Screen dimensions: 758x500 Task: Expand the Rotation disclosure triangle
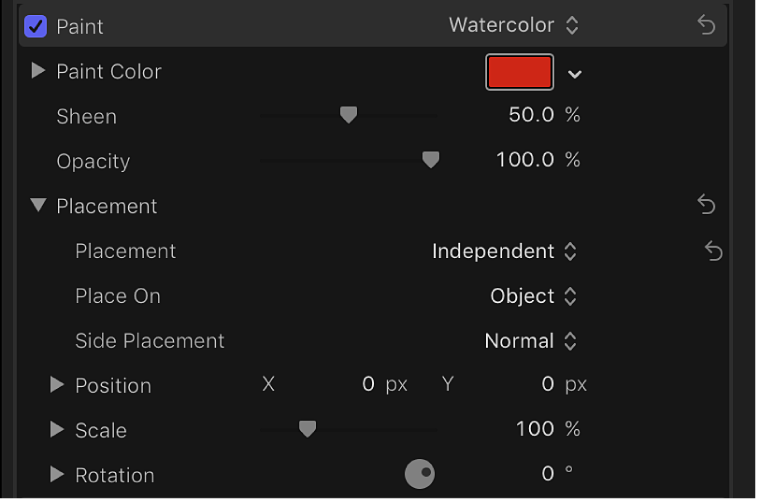(x=57, y=474)
